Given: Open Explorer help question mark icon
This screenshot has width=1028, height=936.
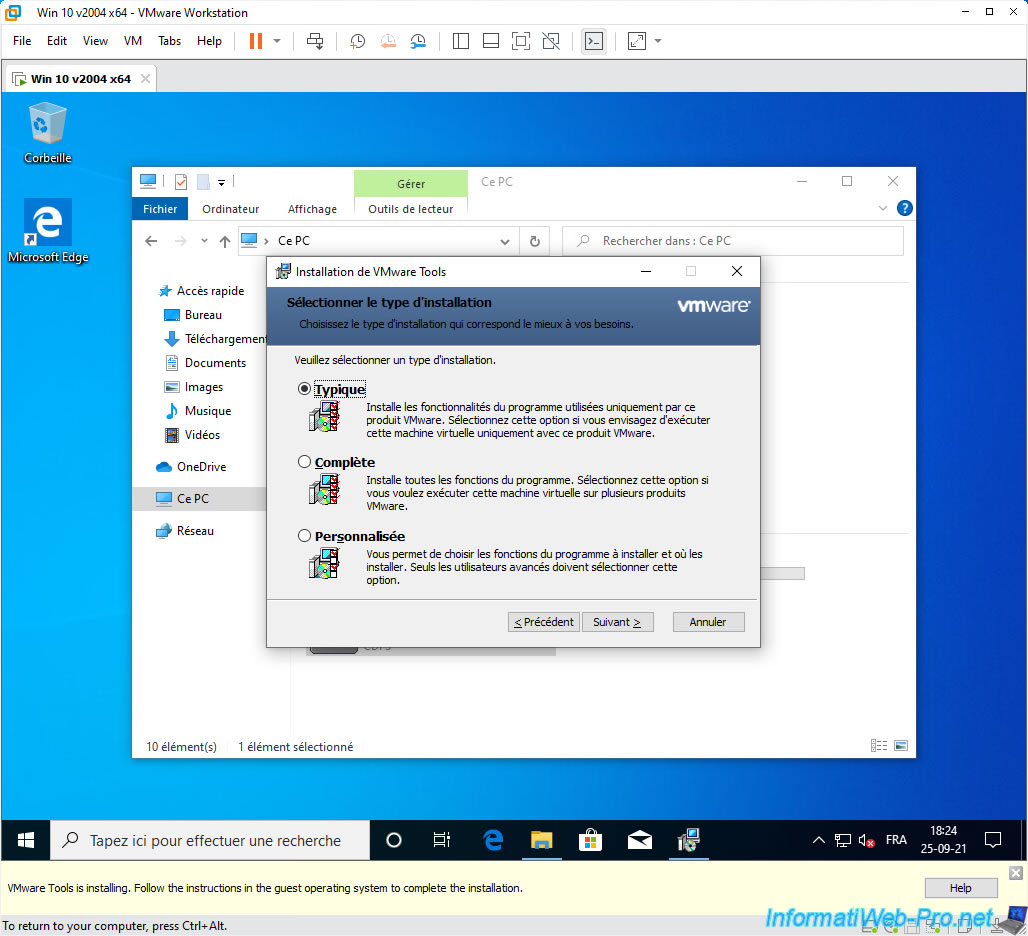Looking at the screenshot, I should [905, 208].
